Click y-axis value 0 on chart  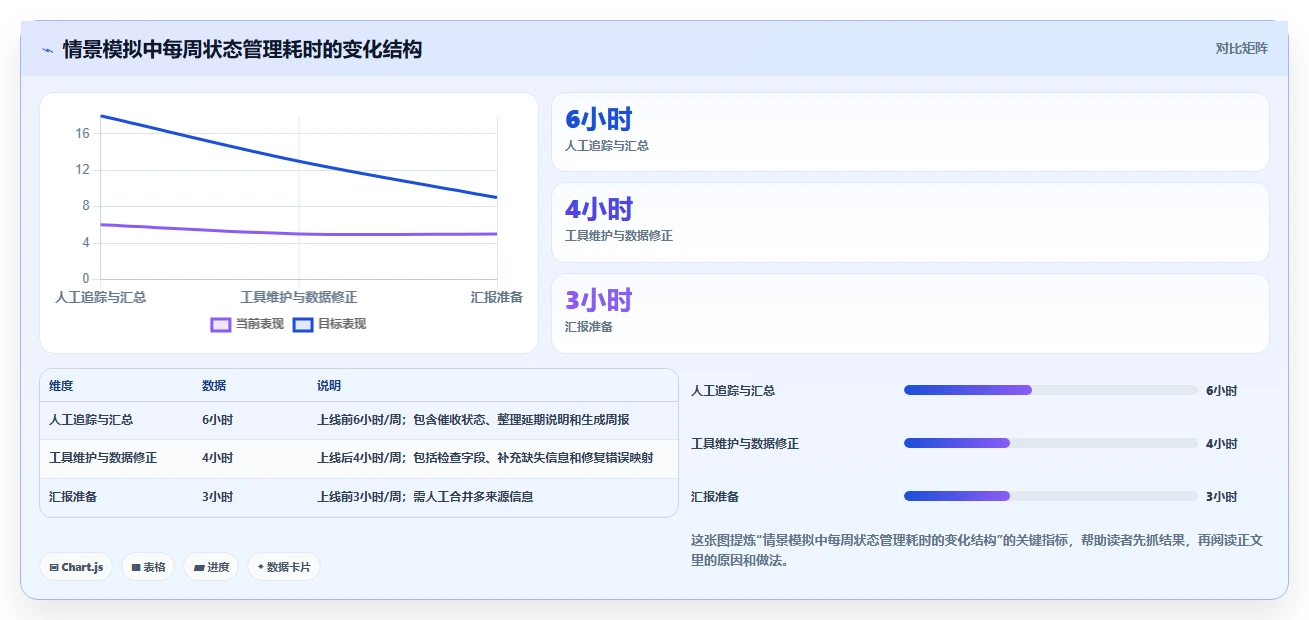point(86,278)
